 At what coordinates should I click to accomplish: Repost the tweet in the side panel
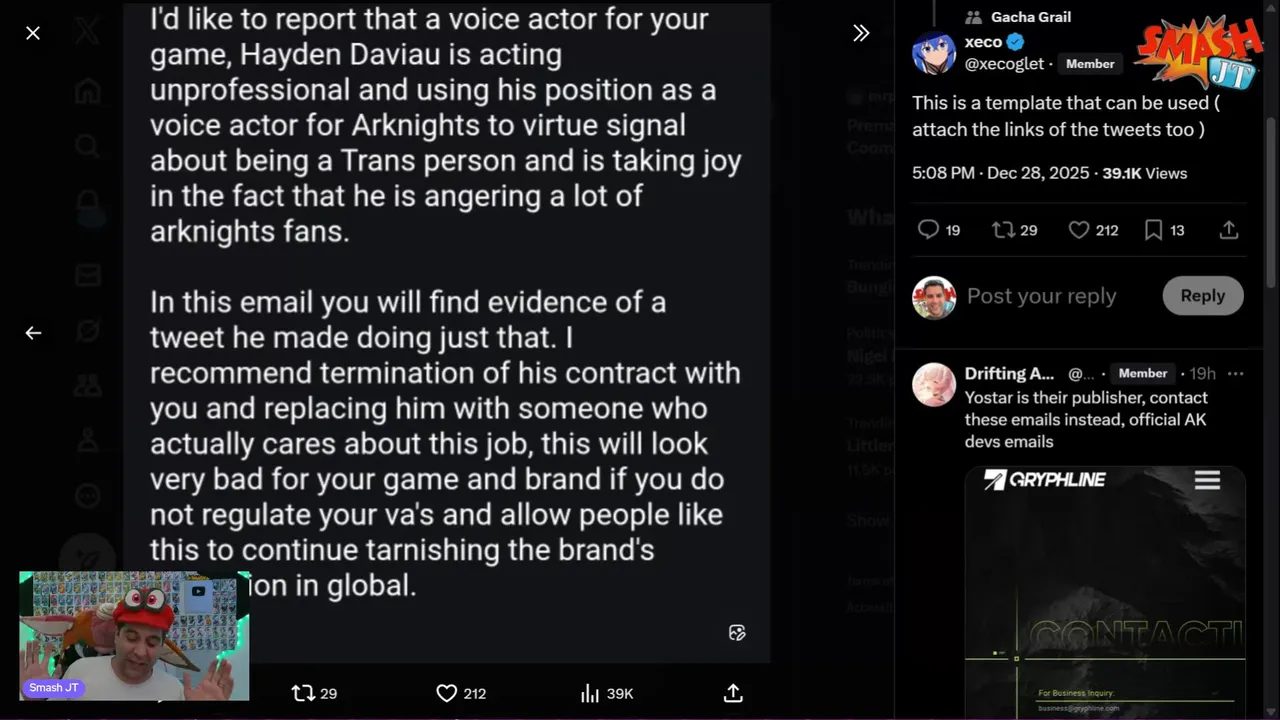[1003, 230]
